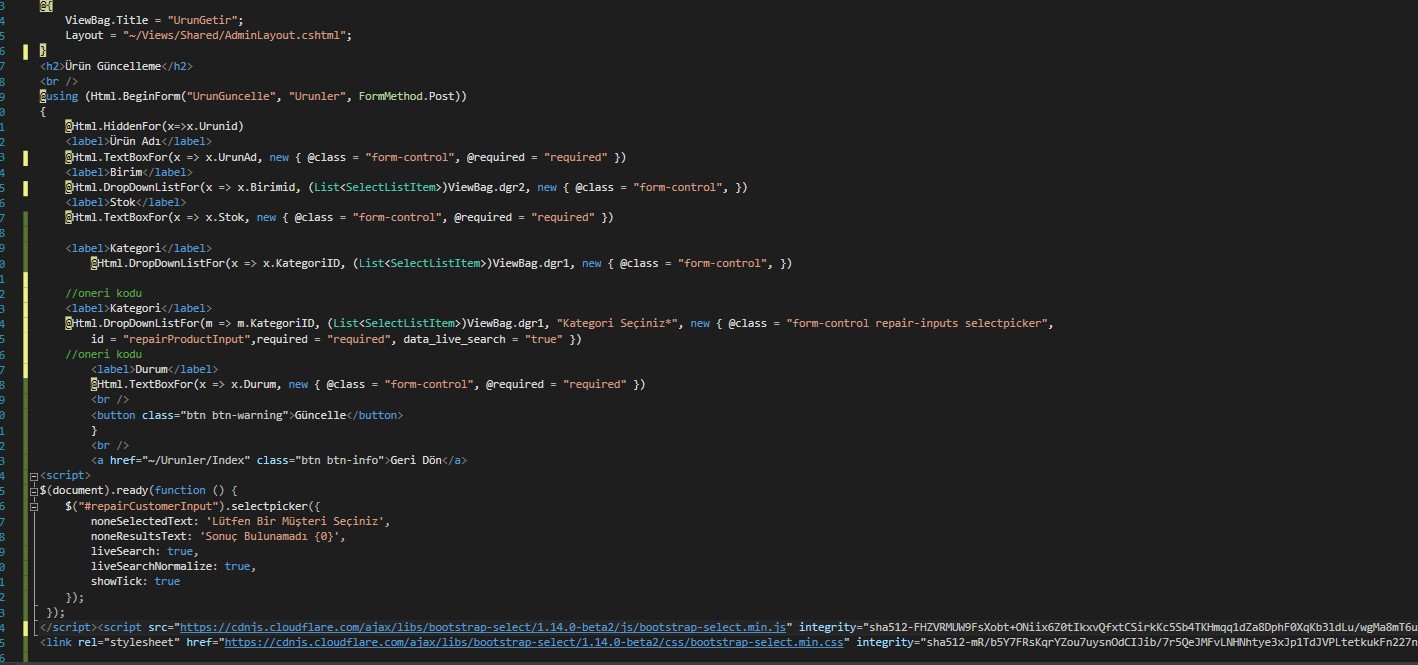
Task: Click the "repairProductInput" id string
Action: [x=186, y=339]
